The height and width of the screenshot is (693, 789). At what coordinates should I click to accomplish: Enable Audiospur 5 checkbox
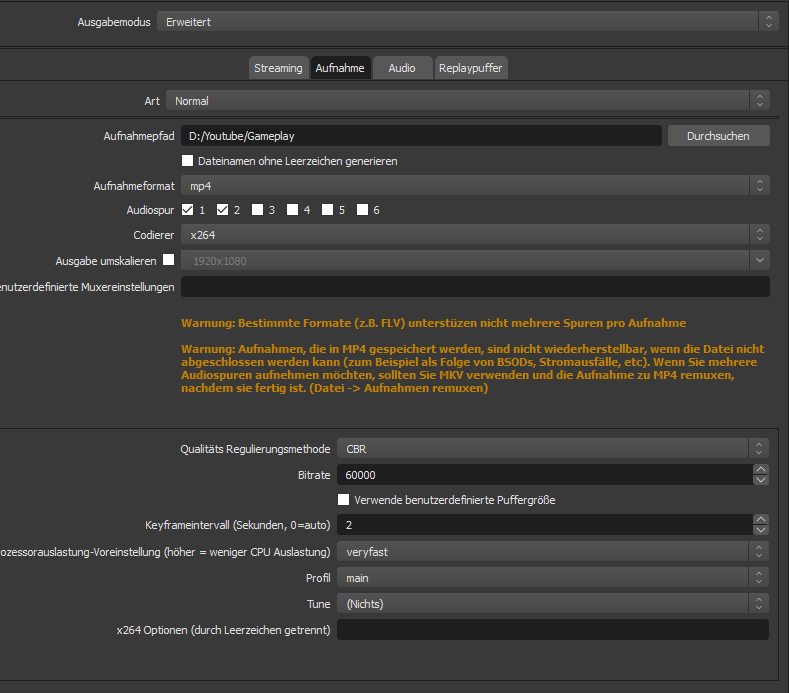coord(328,209)
